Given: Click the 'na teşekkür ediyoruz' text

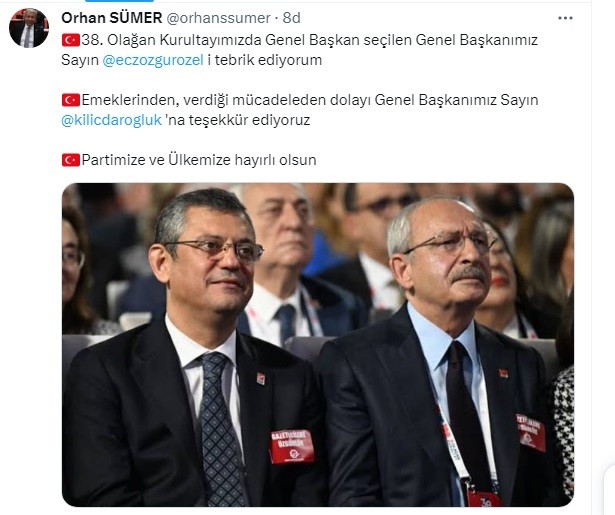Looking at the screenshot, I should tap(237, 120).
